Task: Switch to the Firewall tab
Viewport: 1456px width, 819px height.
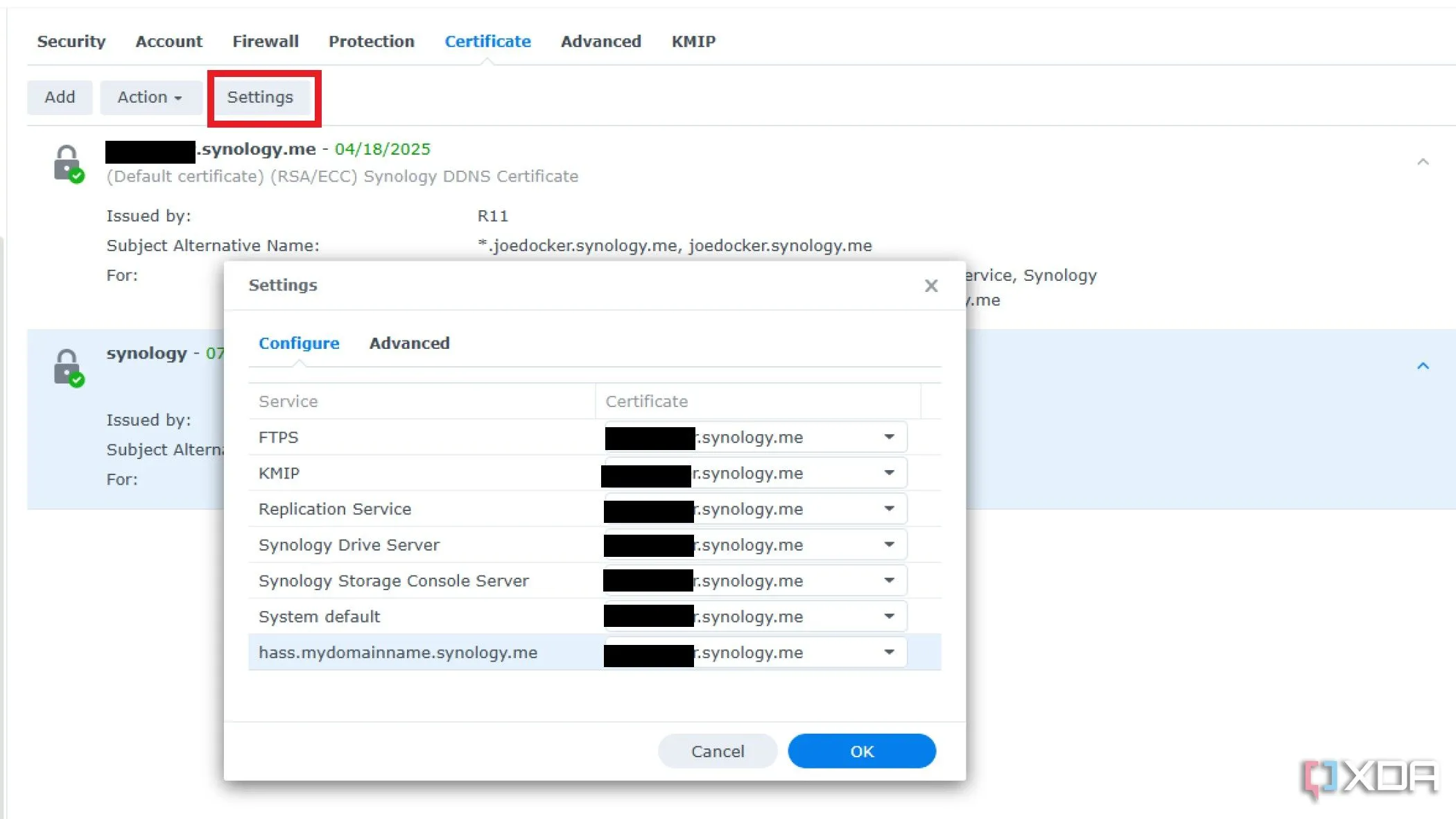Action: [266, 42]
